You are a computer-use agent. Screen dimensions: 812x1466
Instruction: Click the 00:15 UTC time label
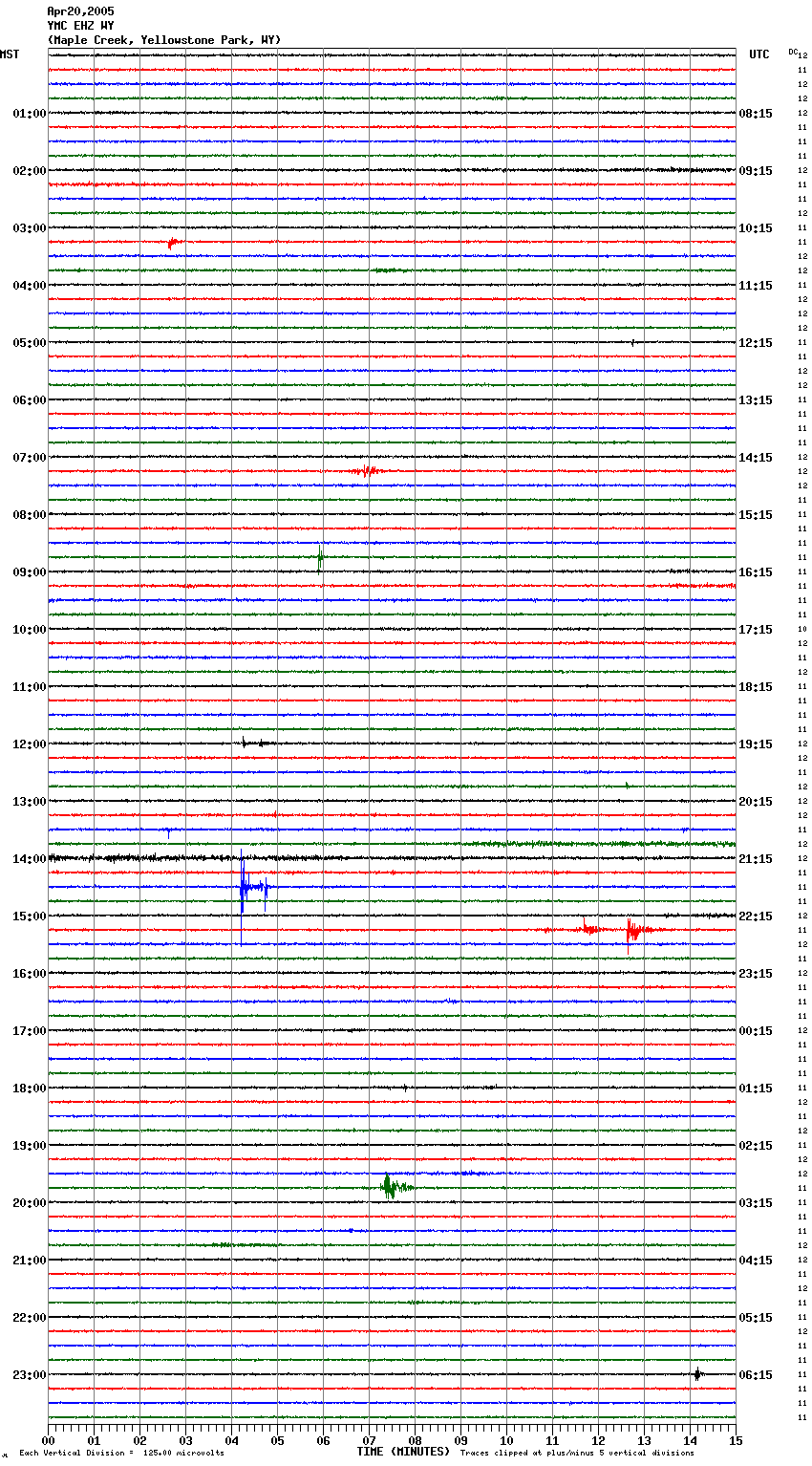[x=756, y=1031]
